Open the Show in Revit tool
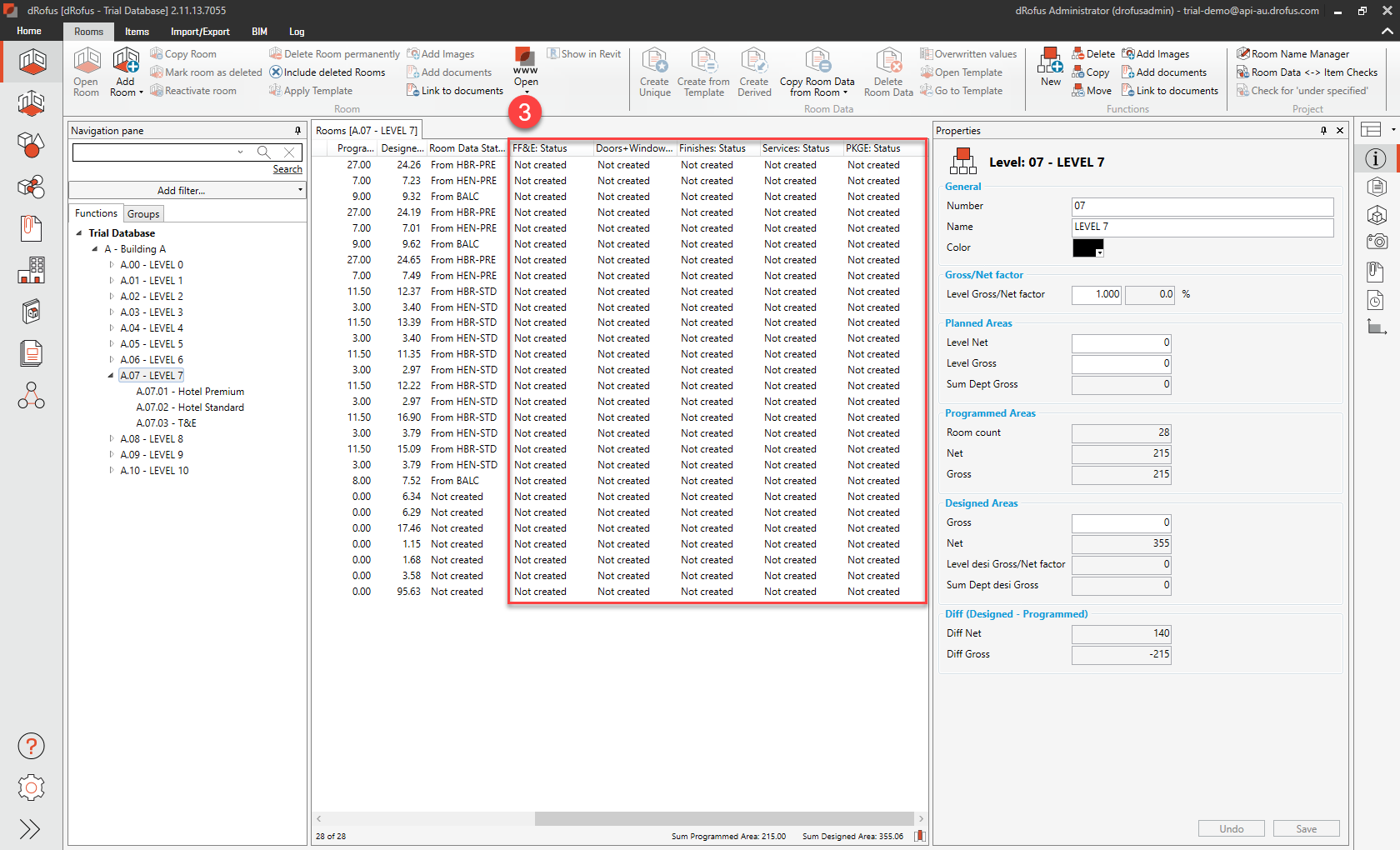The height and width of the screenshot is (850, 1400). tap(583, 53)
